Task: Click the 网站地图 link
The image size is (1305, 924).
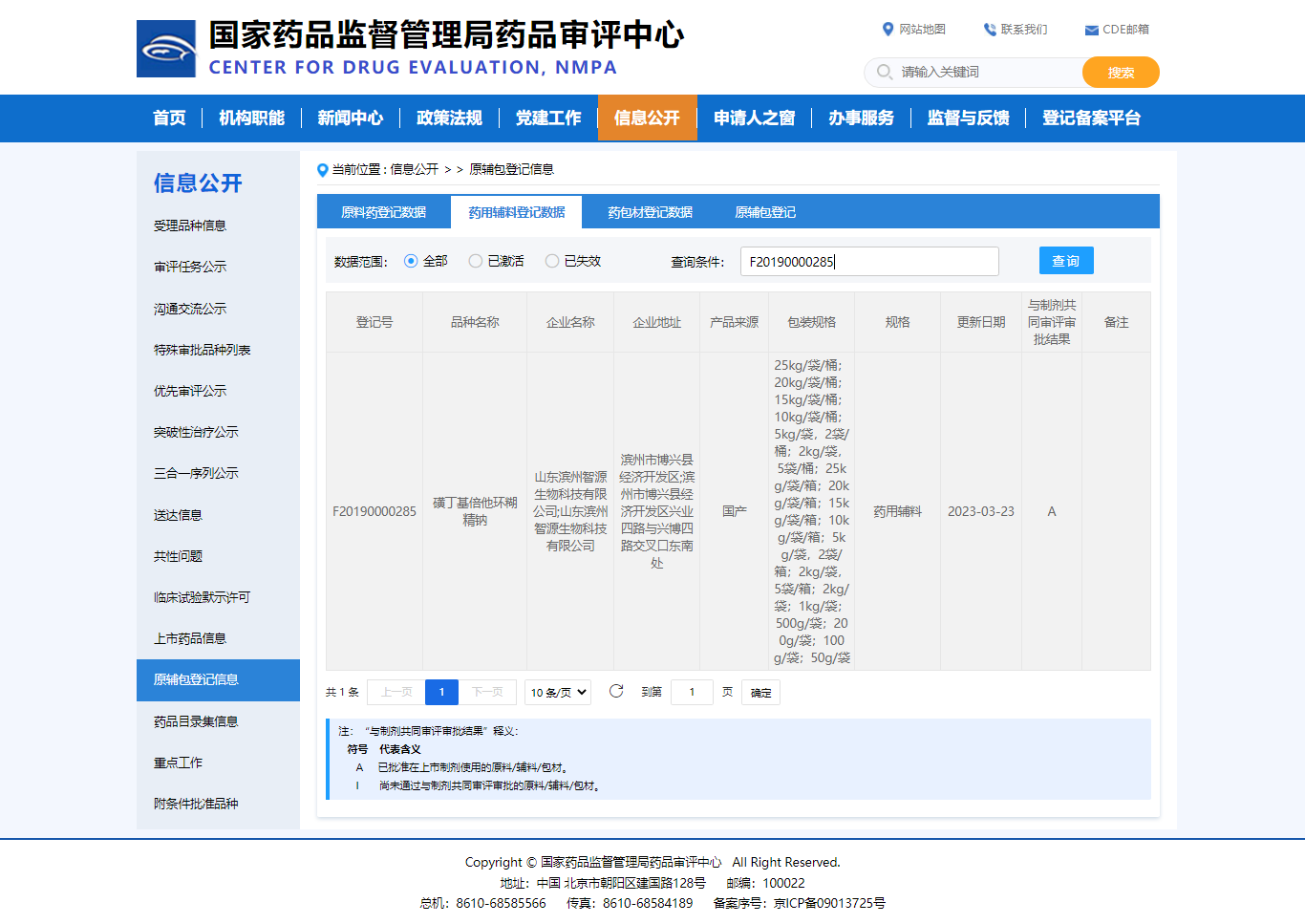Action: [x=922, y=30]
